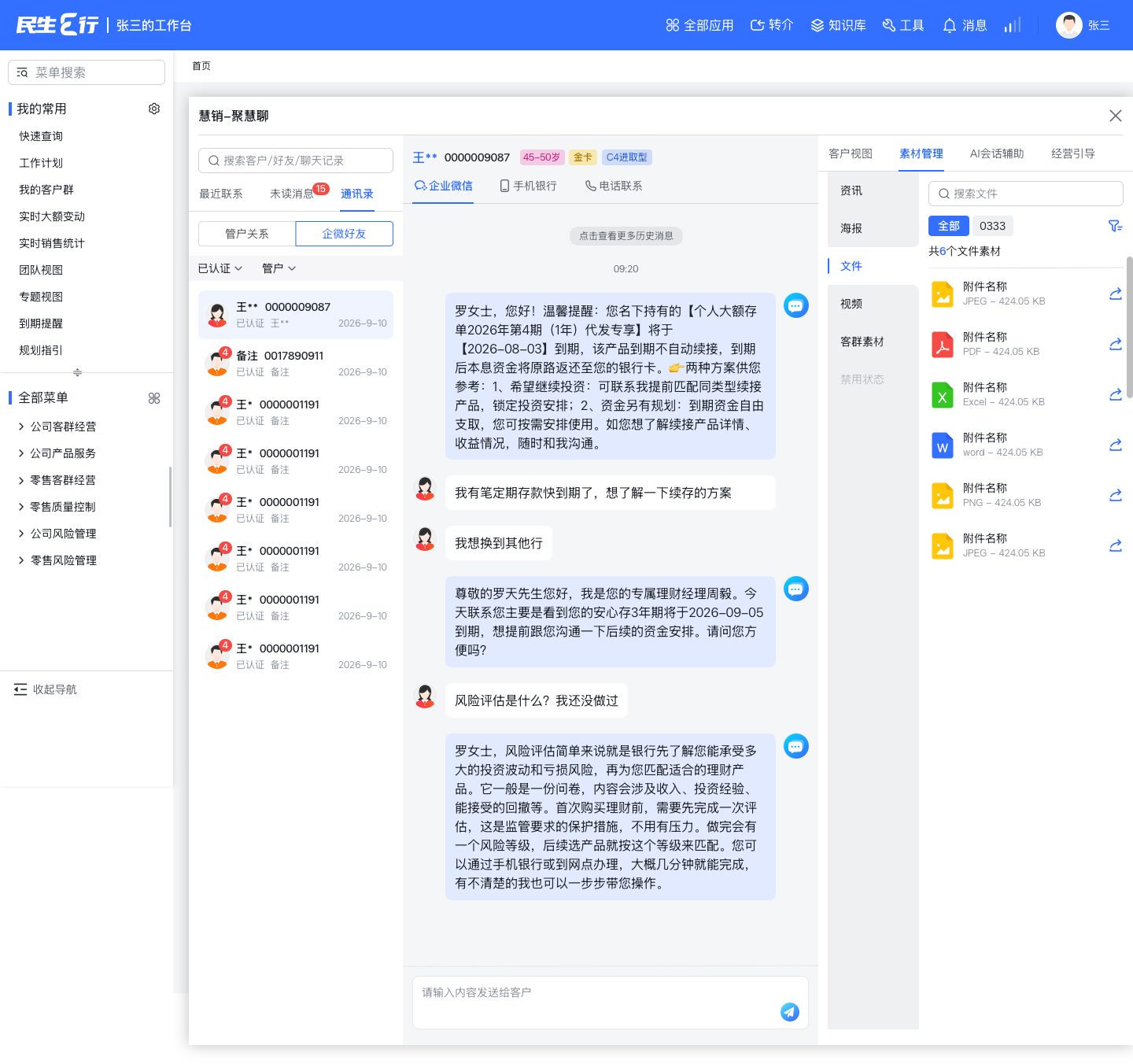
Task: Click 点击查看更多历史消息 button
Action: point(626,236)
